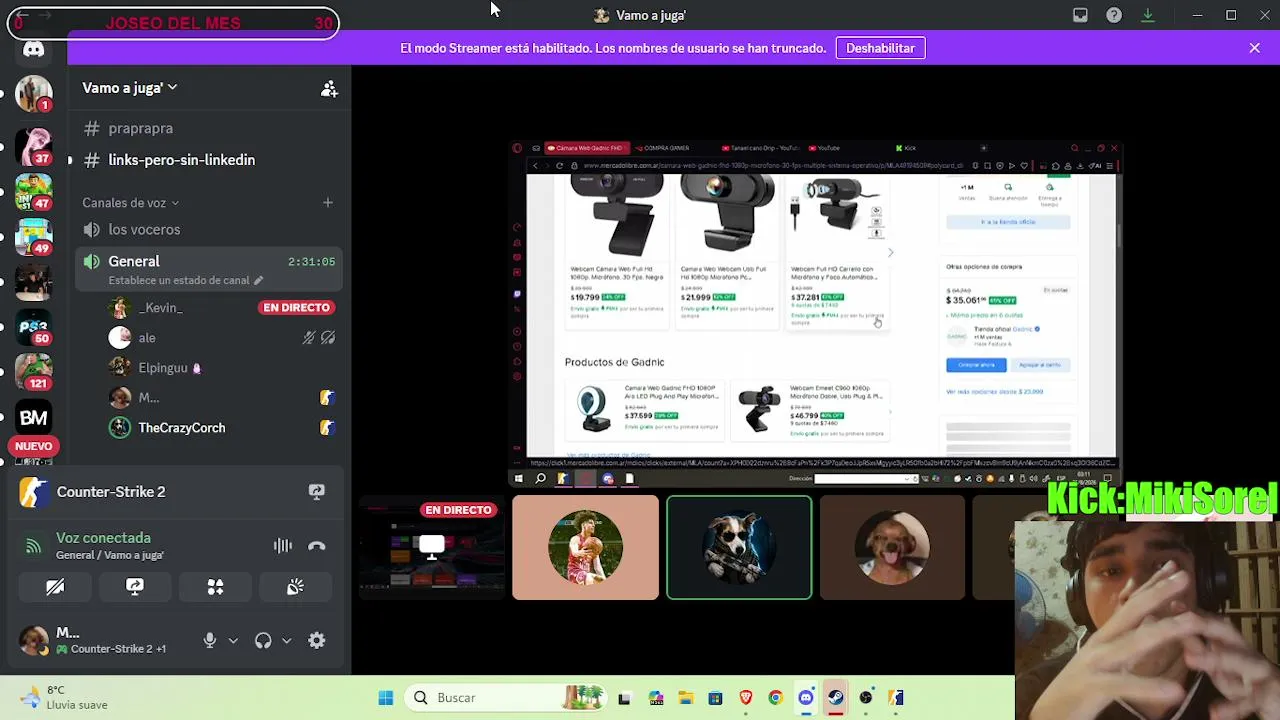Disconnect from the voice call
This screenshot has height=720, width=1280.
(x=317, y=546)
